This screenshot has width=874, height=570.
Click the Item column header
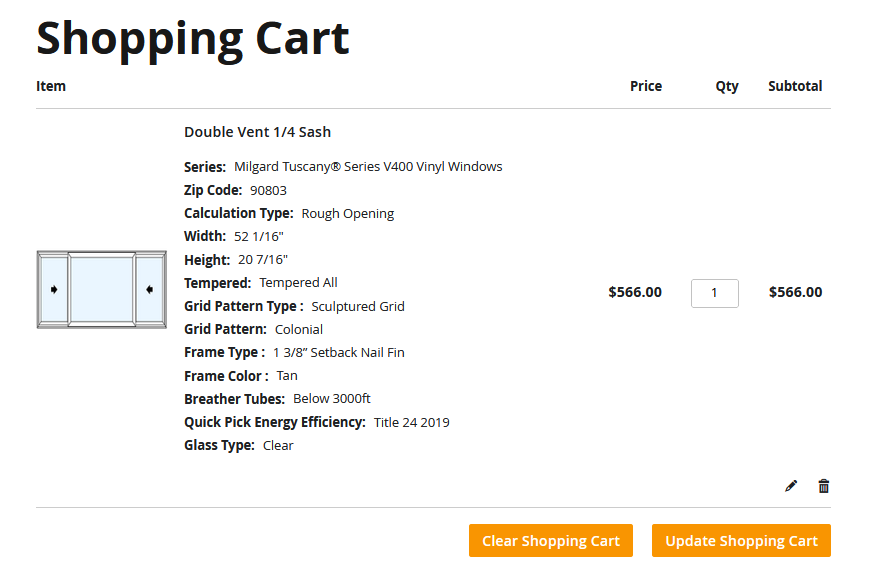click(x=51, y=86)
